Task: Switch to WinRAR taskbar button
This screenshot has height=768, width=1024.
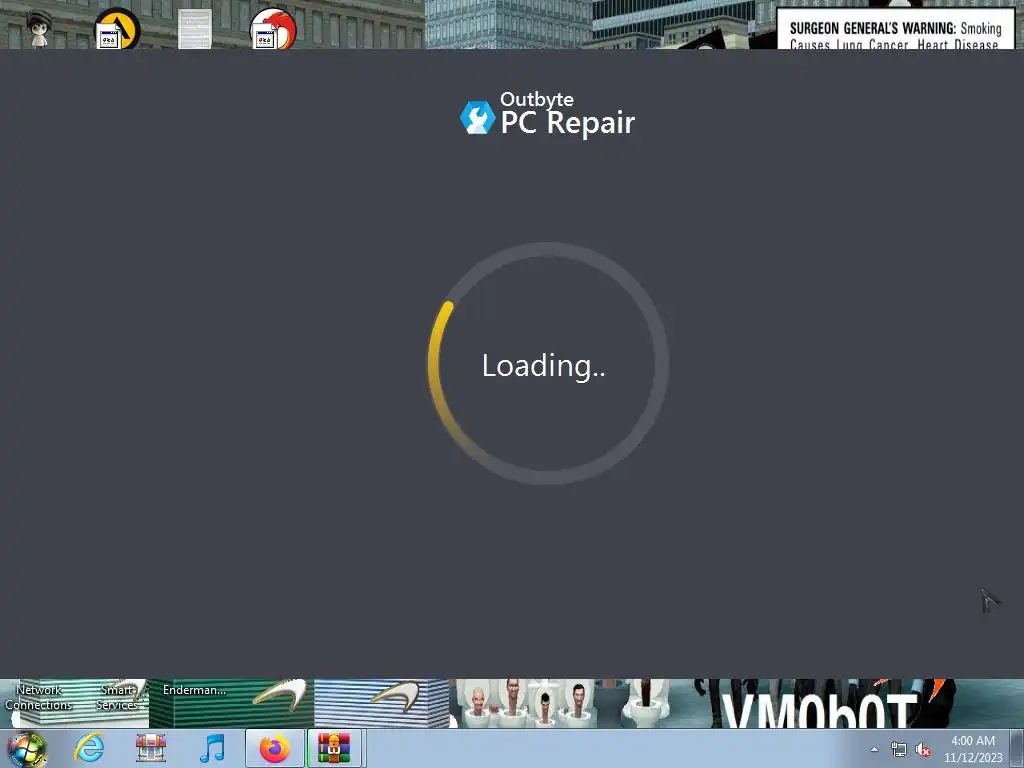Action: [x=334, y=748]
